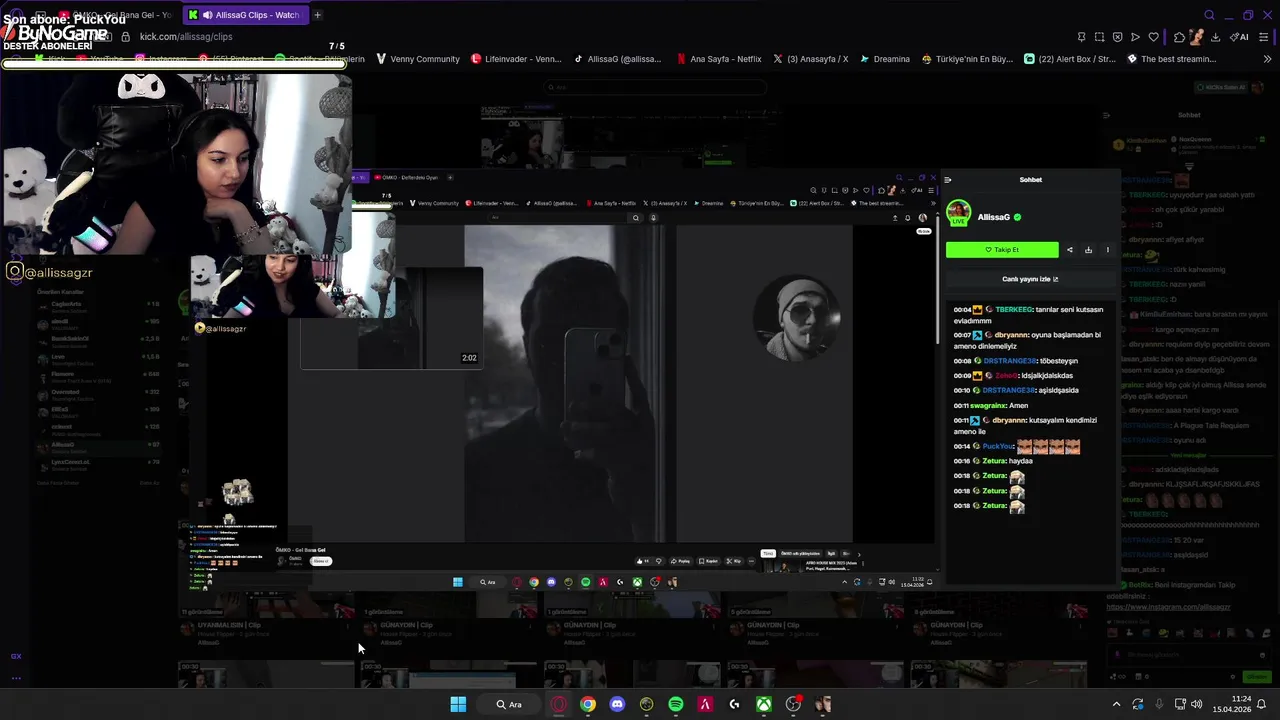Click the taskbar microphone icon

pos(1160,704)
